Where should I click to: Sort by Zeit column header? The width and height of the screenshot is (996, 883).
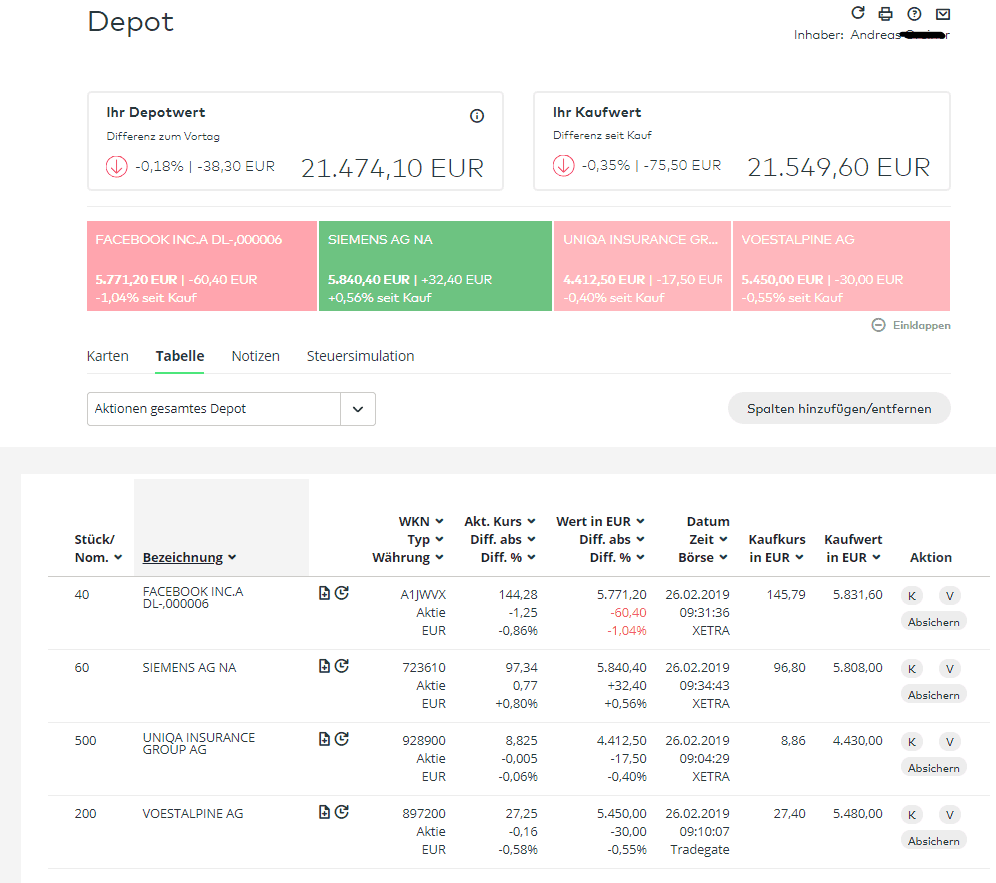coord(708,539)
